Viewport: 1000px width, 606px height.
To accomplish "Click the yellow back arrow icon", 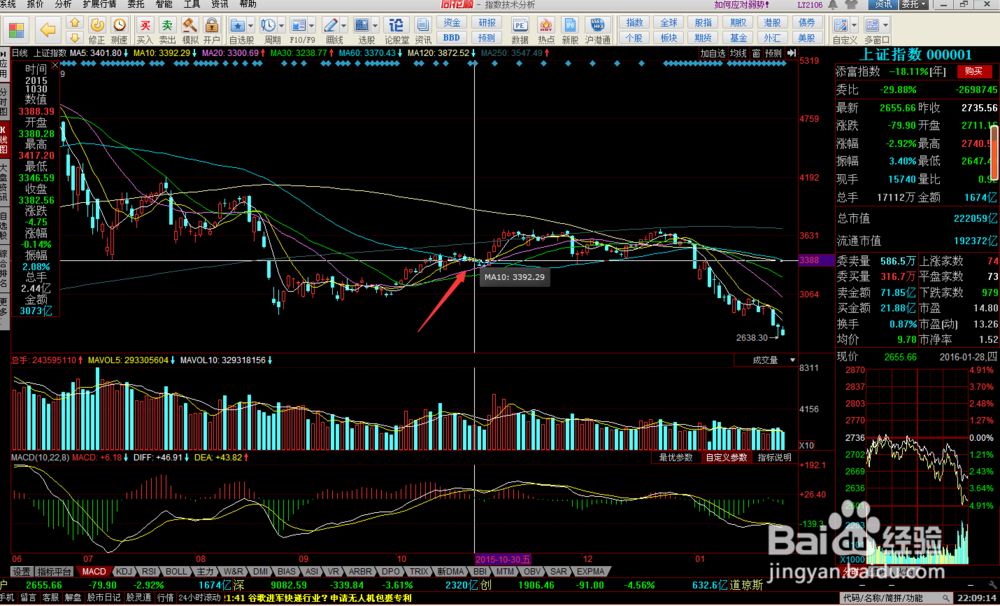I will click(x=48, y=29).
